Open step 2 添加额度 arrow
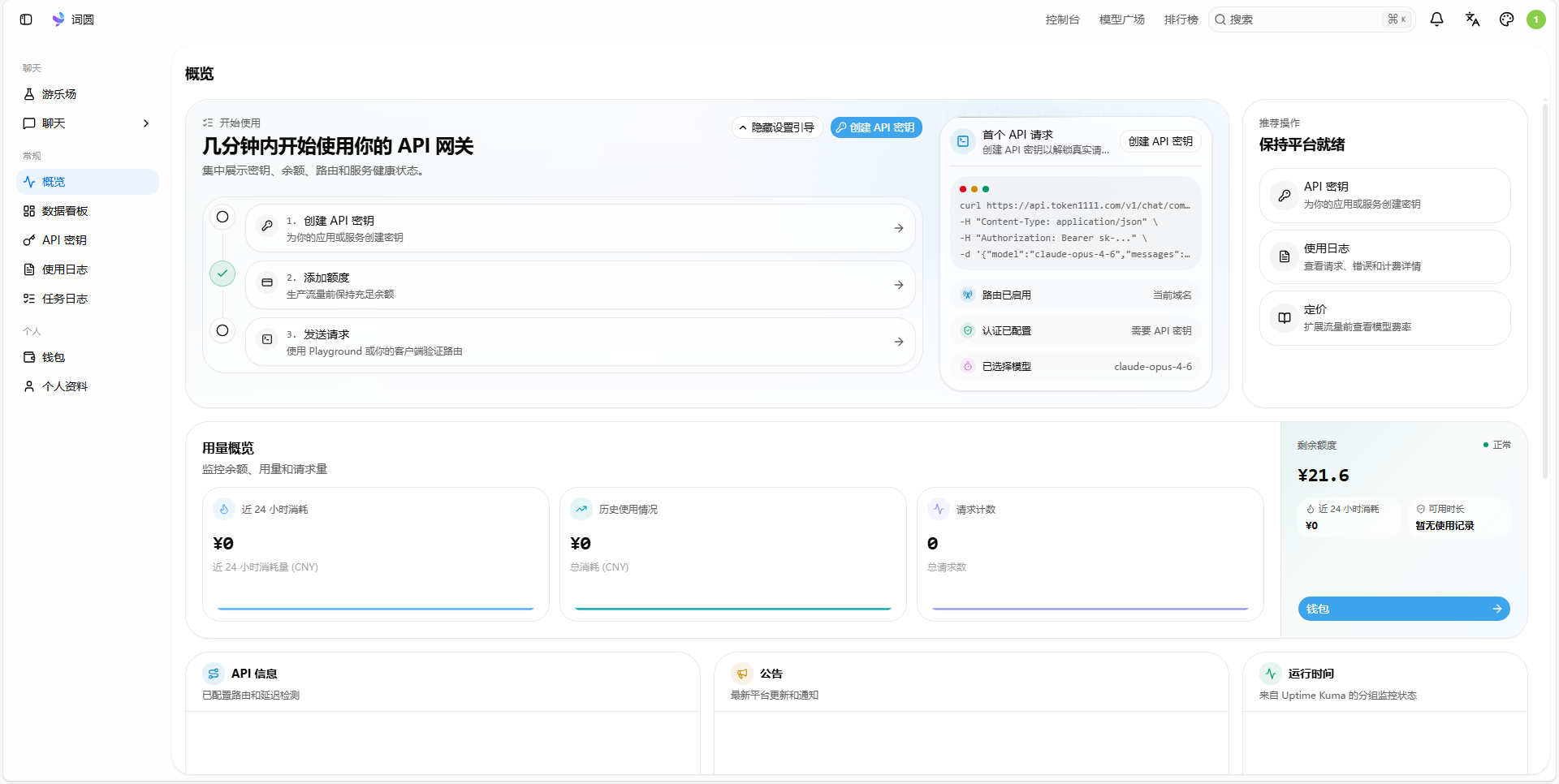The width and height of the screenshot is (1559, 784). [899, 285]
